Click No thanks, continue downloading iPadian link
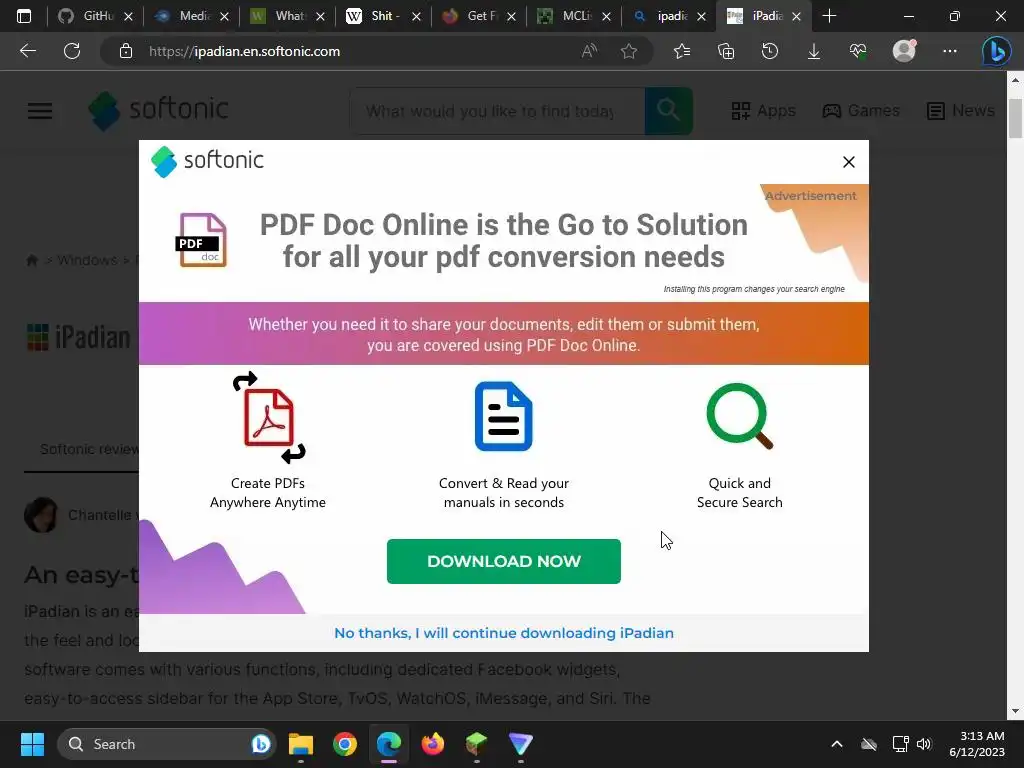Screen dimensions: 1024x768 pos(504,633)
